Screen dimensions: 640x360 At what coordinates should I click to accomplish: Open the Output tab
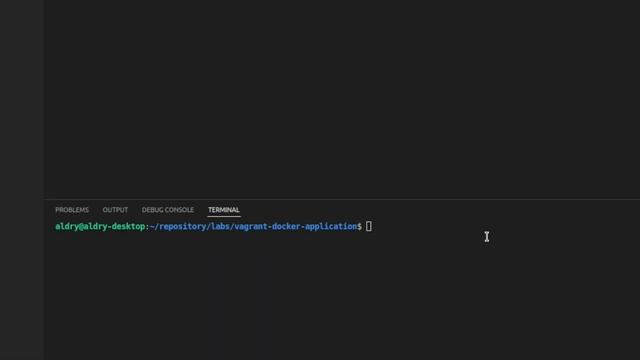115,210
